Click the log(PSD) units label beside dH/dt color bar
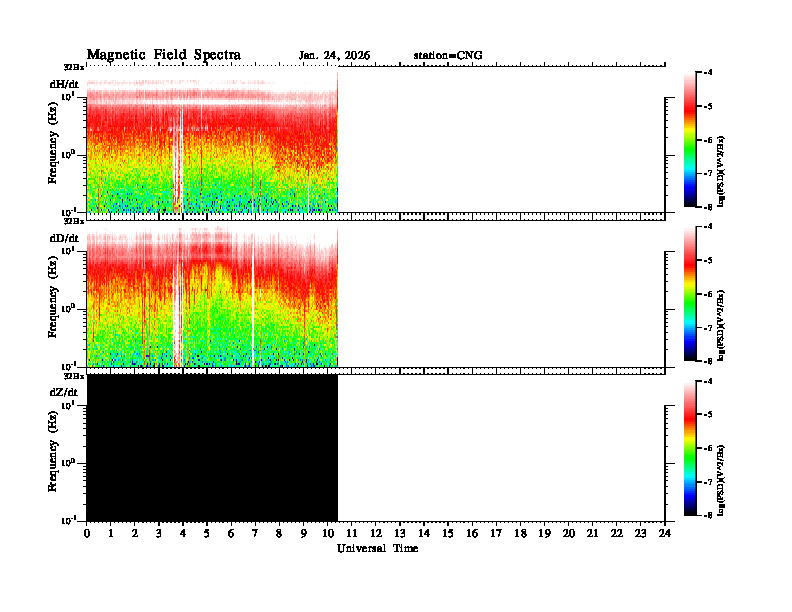Image resolution: width=792 pixels, height=612 pixels. (x=721, y=171)
